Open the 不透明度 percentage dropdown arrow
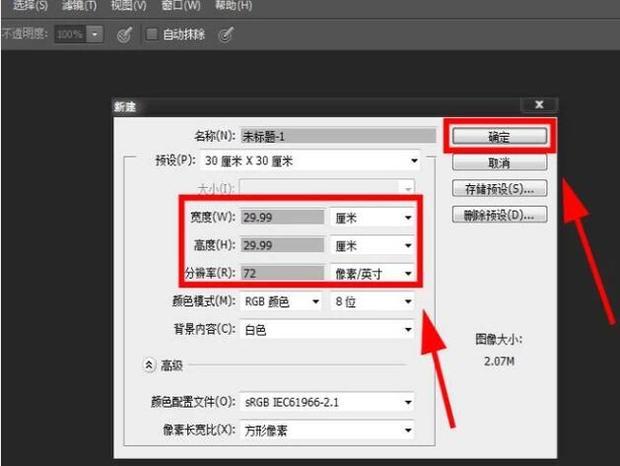This screenshot has width=620, height=466. point(95,34)
